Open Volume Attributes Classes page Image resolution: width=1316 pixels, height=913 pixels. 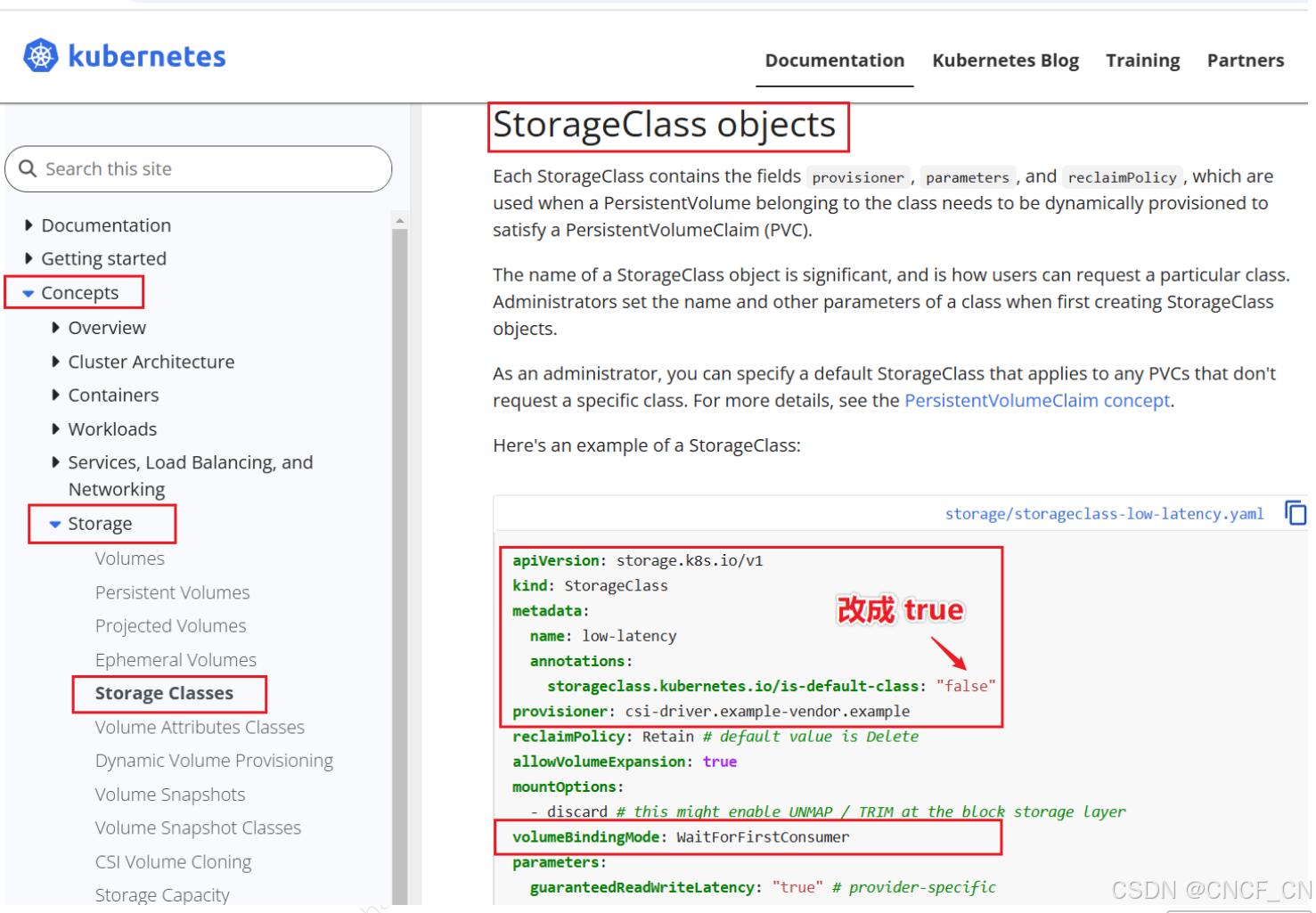(200, 727)
